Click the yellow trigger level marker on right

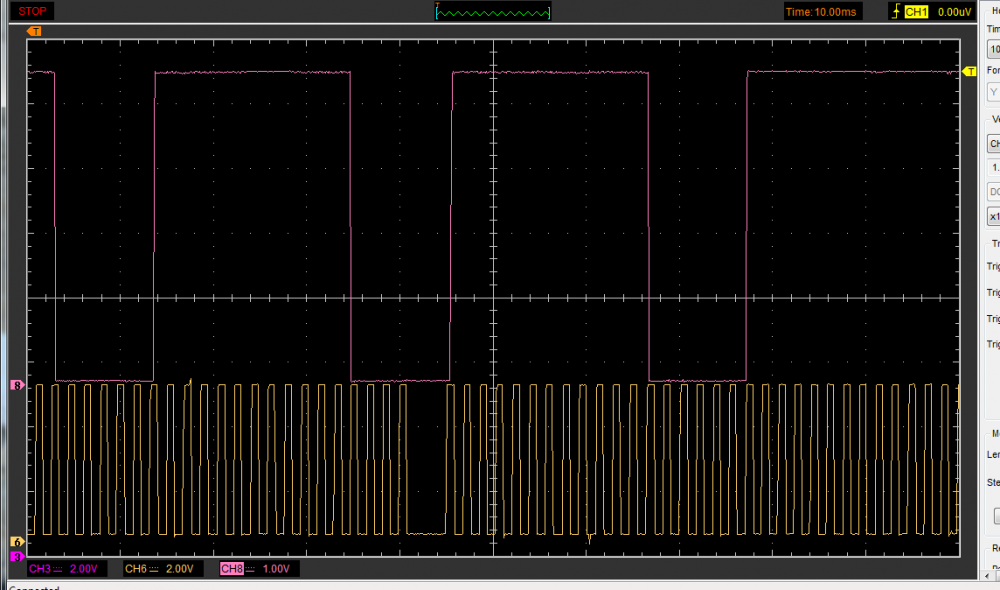coord(968,72)
